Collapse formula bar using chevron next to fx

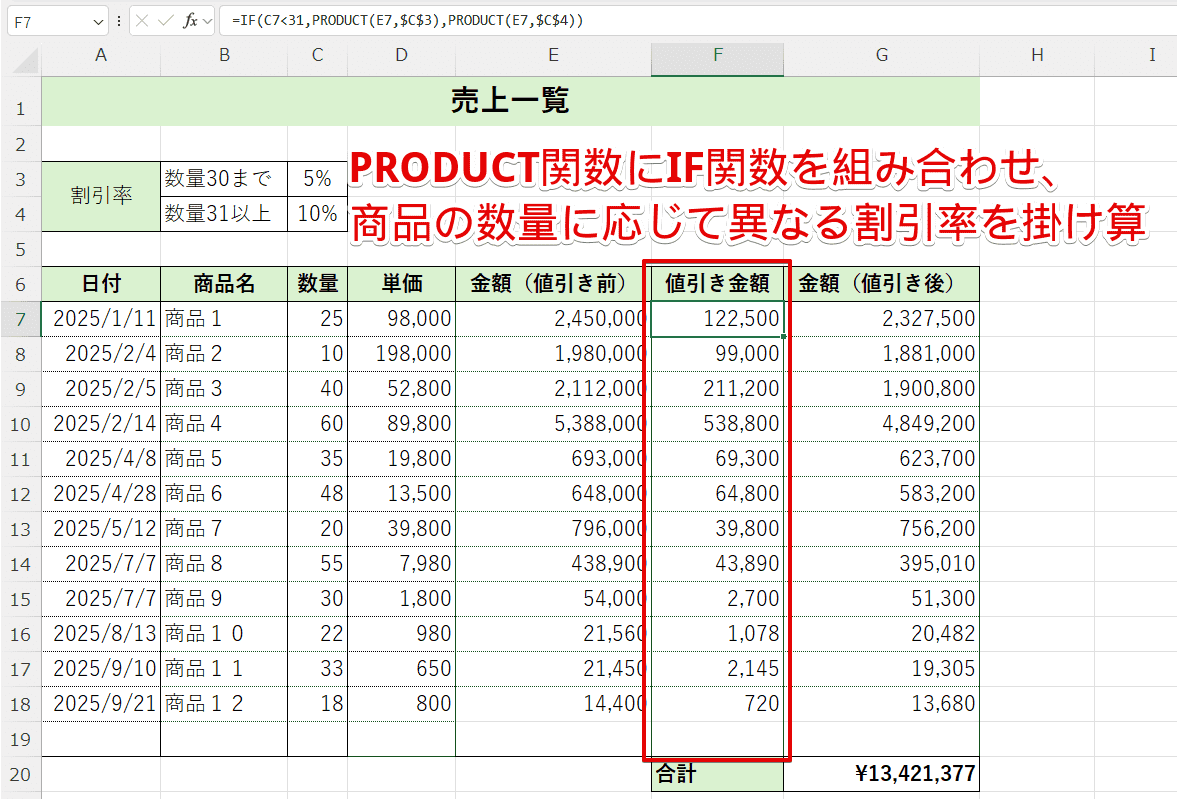click(x=206, y=20)
